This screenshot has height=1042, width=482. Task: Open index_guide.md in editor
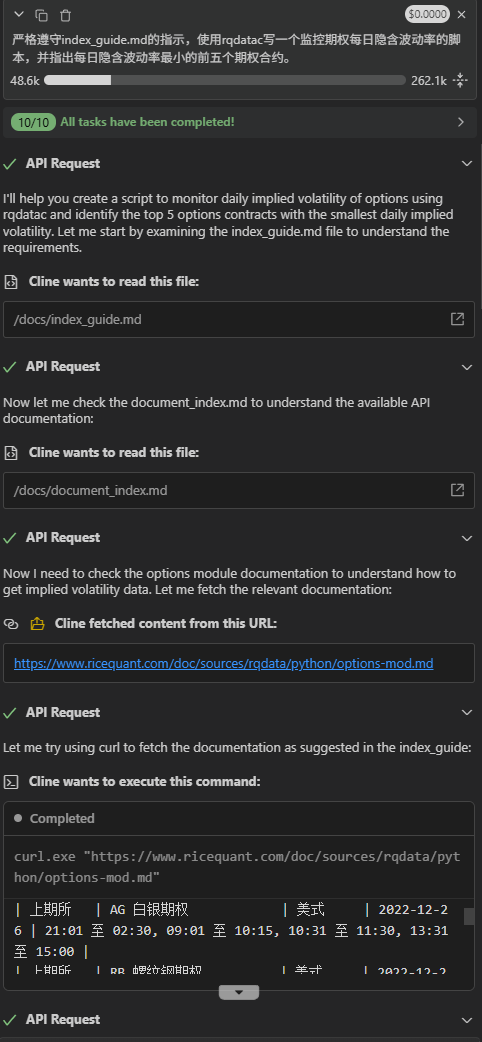[457, 320]
